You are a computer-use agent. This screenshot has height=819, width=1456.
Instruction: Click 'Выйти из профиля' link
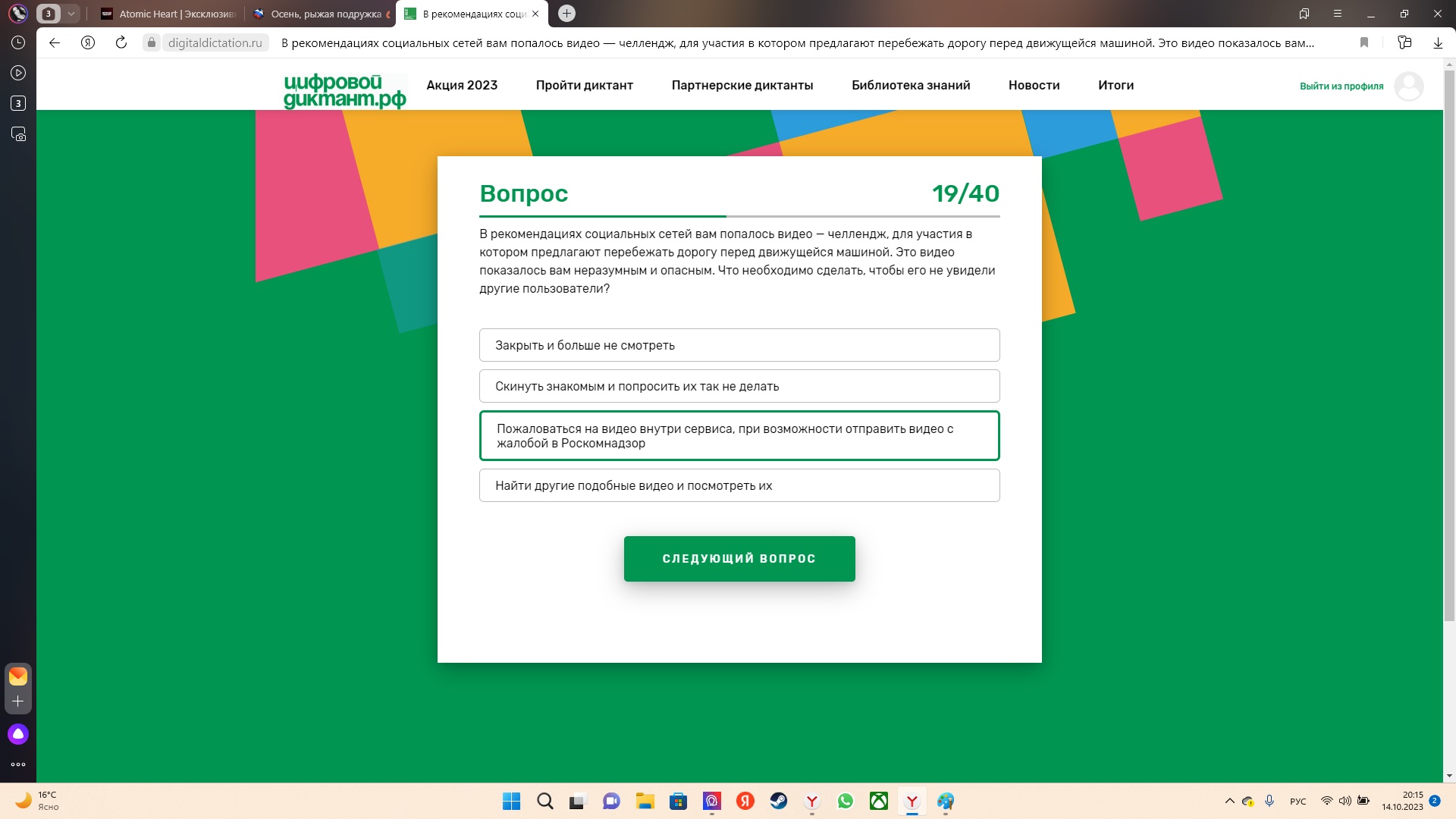[x=1341, y=86]
